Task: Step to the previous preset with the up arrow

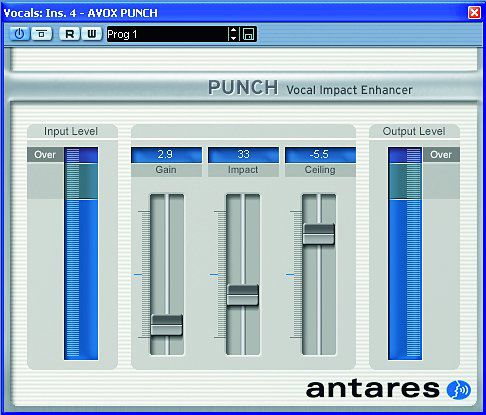Action: (233, 31)
